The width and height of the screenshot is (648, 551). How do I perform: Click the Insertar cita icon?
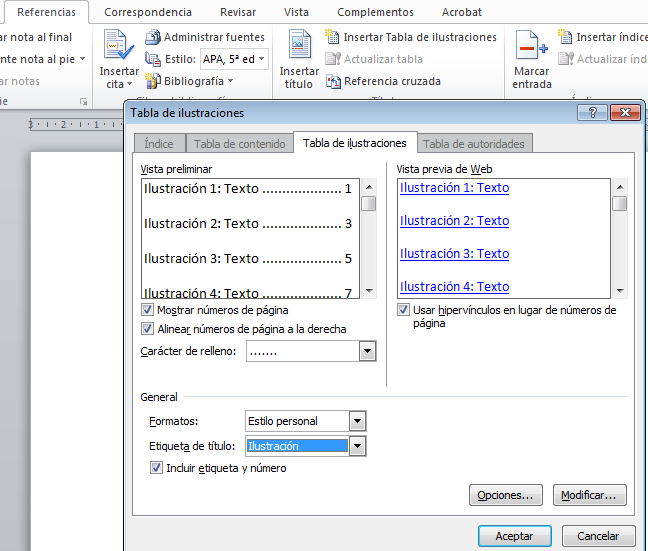(119, 44)
